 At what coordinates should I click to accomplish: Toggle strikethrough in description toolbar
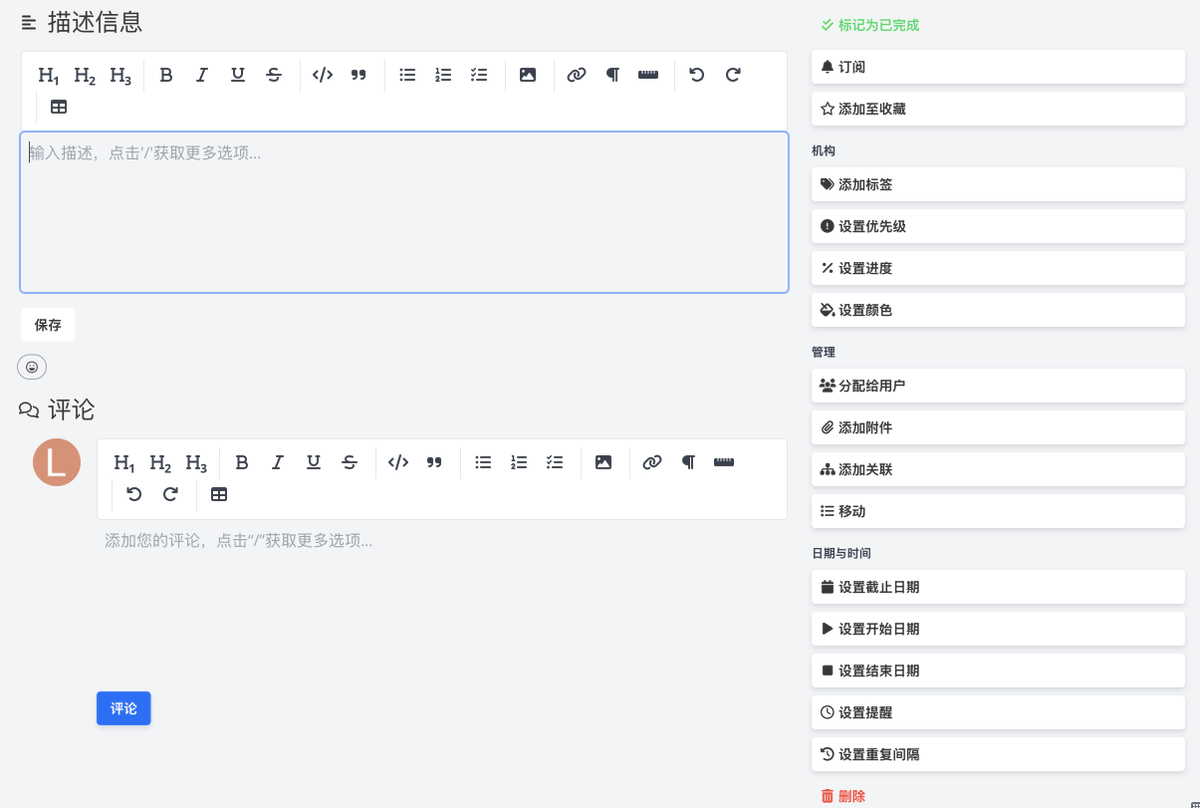pyautogui.click(x=274, y=75)
